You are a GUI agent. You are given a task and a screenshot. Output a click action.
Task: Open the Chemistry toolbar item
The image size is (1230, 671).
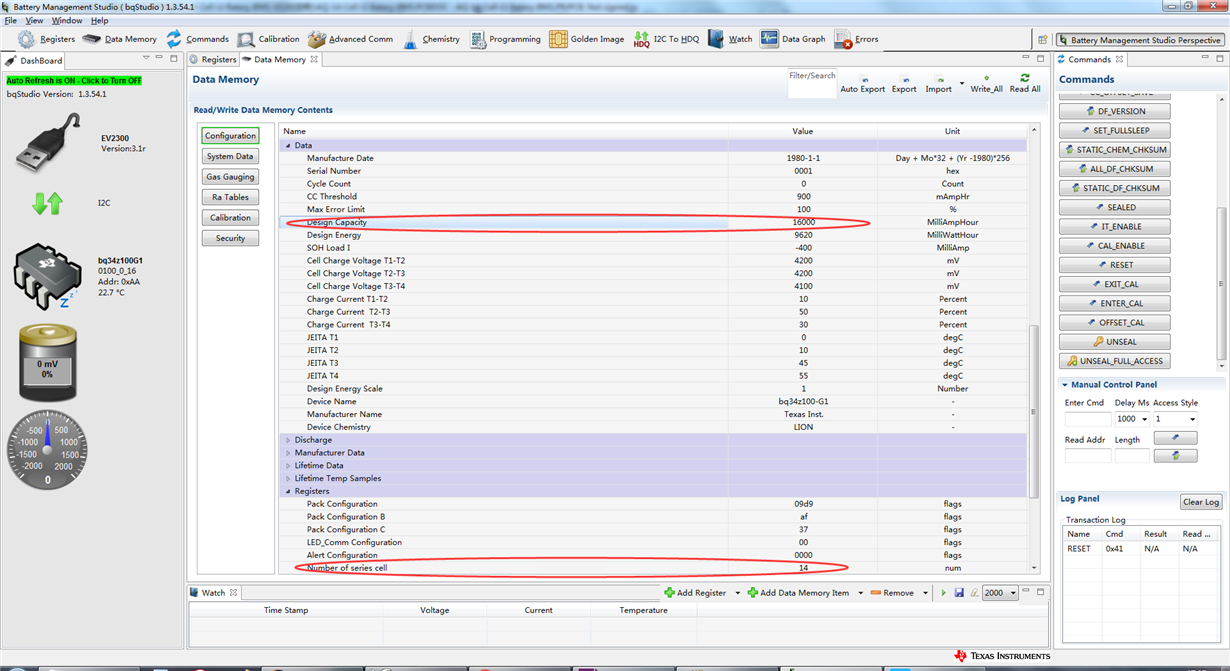pos(431,39)
